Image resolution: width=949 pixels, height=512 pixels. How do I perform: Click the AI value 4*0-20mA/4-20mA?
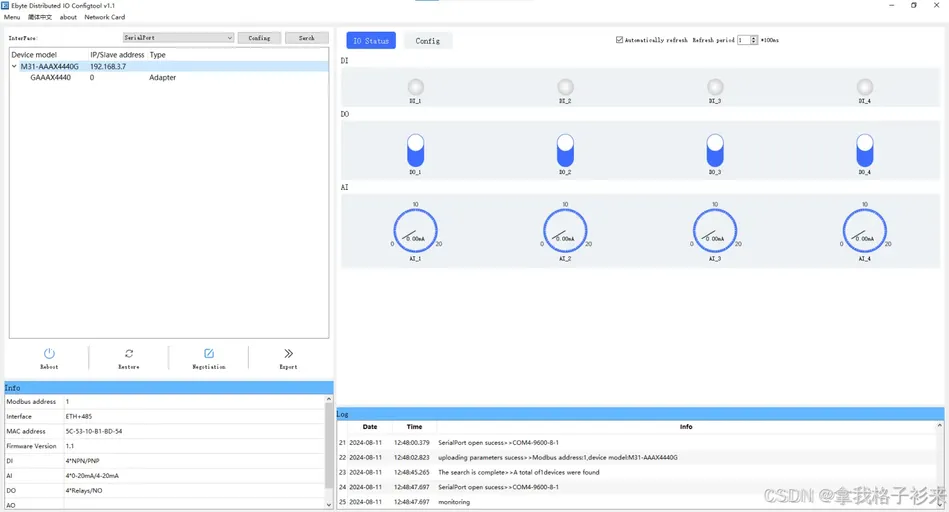tap(92, 476)
